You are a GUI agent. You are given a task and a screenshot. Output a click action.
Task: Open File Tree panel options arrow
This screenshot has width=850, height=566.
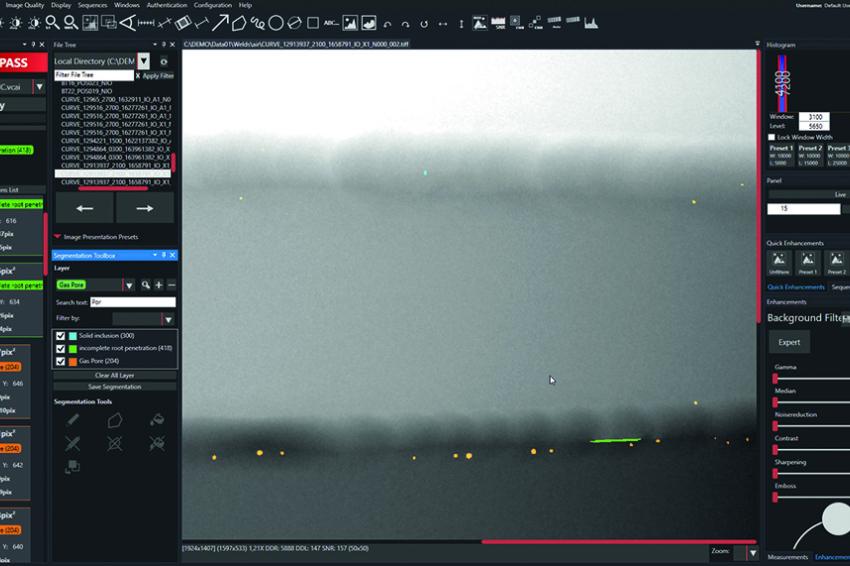155,44
